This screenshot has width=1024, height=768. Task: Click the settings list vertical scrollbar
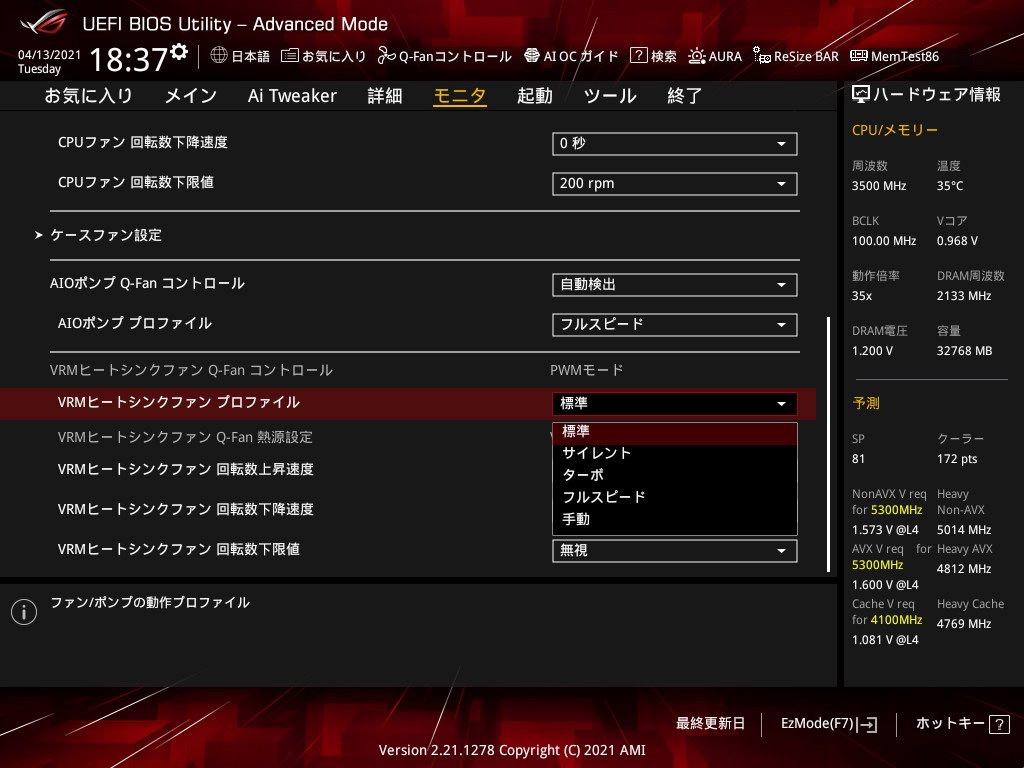tap(829, 444)
